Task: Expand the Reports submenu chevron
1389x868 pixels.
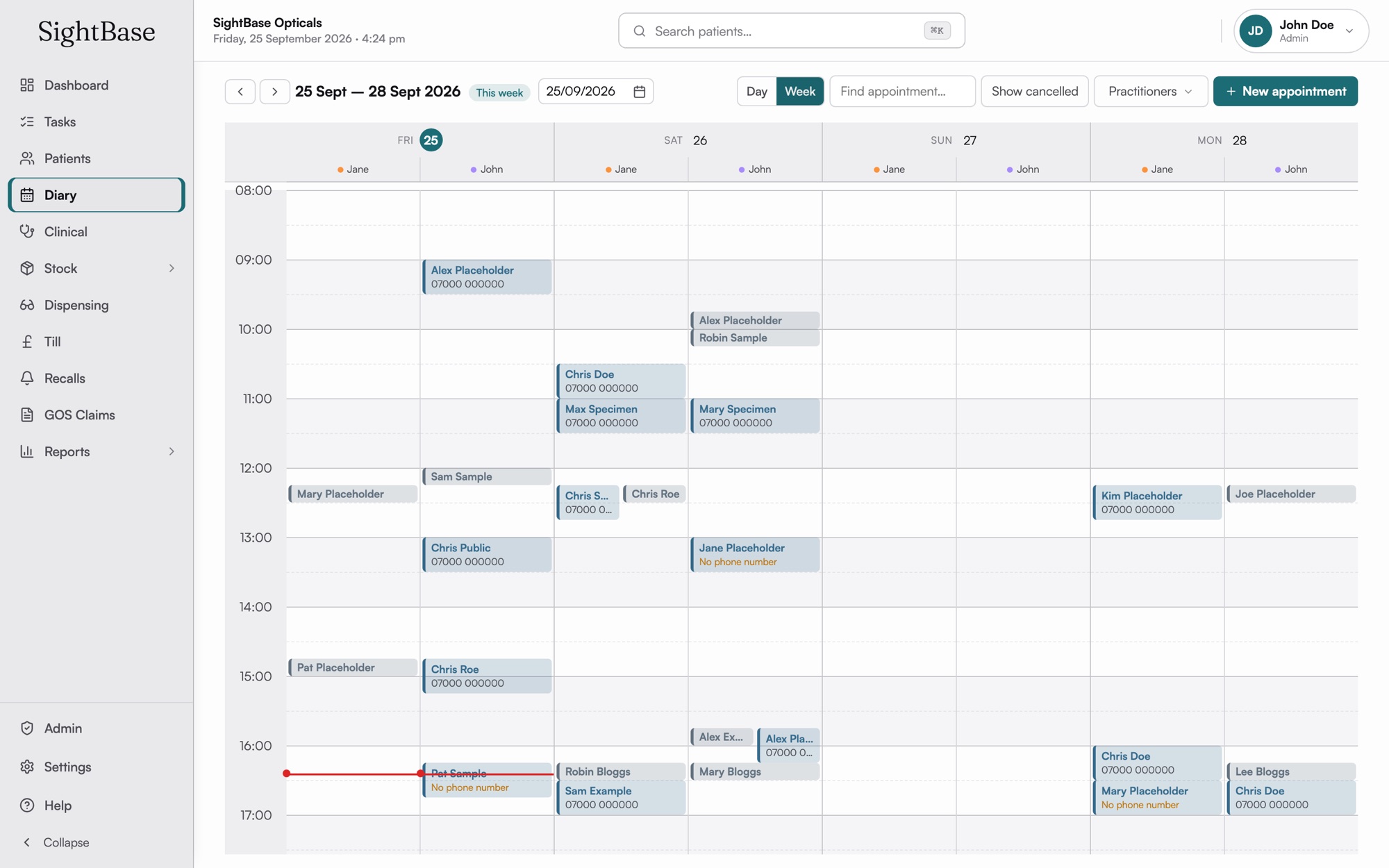Action: coord(172,451)
